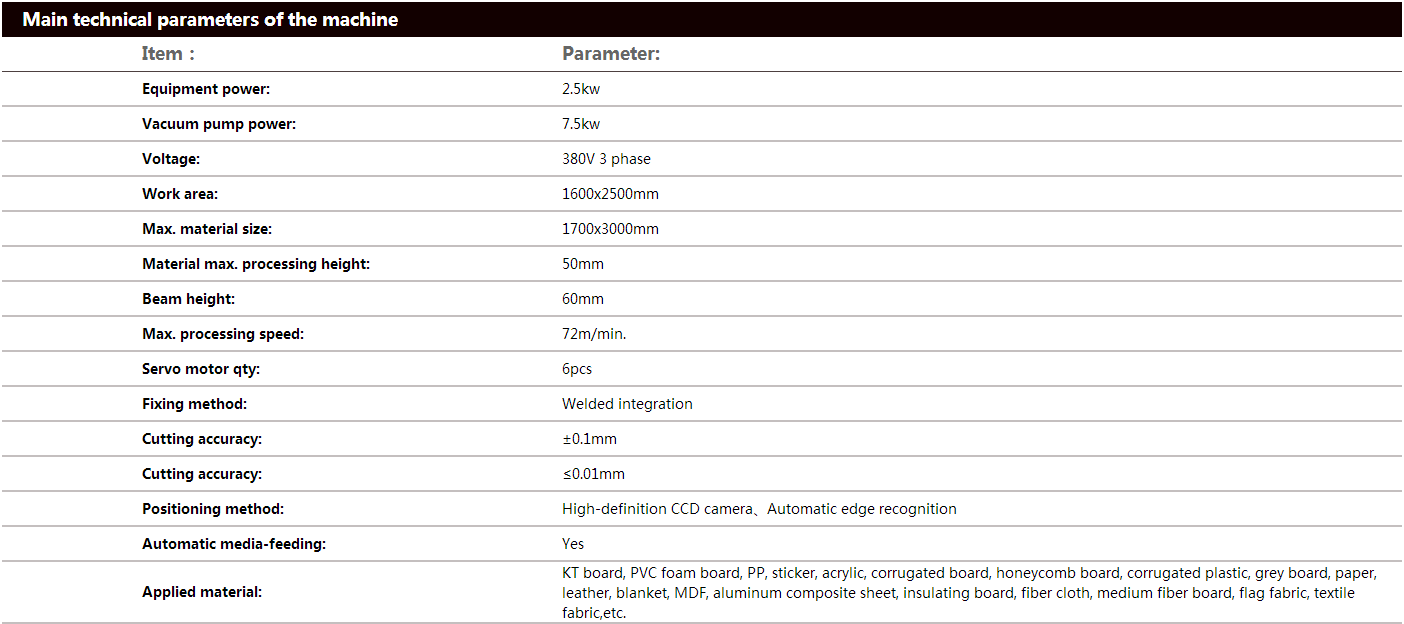The height and width of the screenshot is (624, 1404).
Task: Click the 6pcs servo motor value
Action: [577, 369]
